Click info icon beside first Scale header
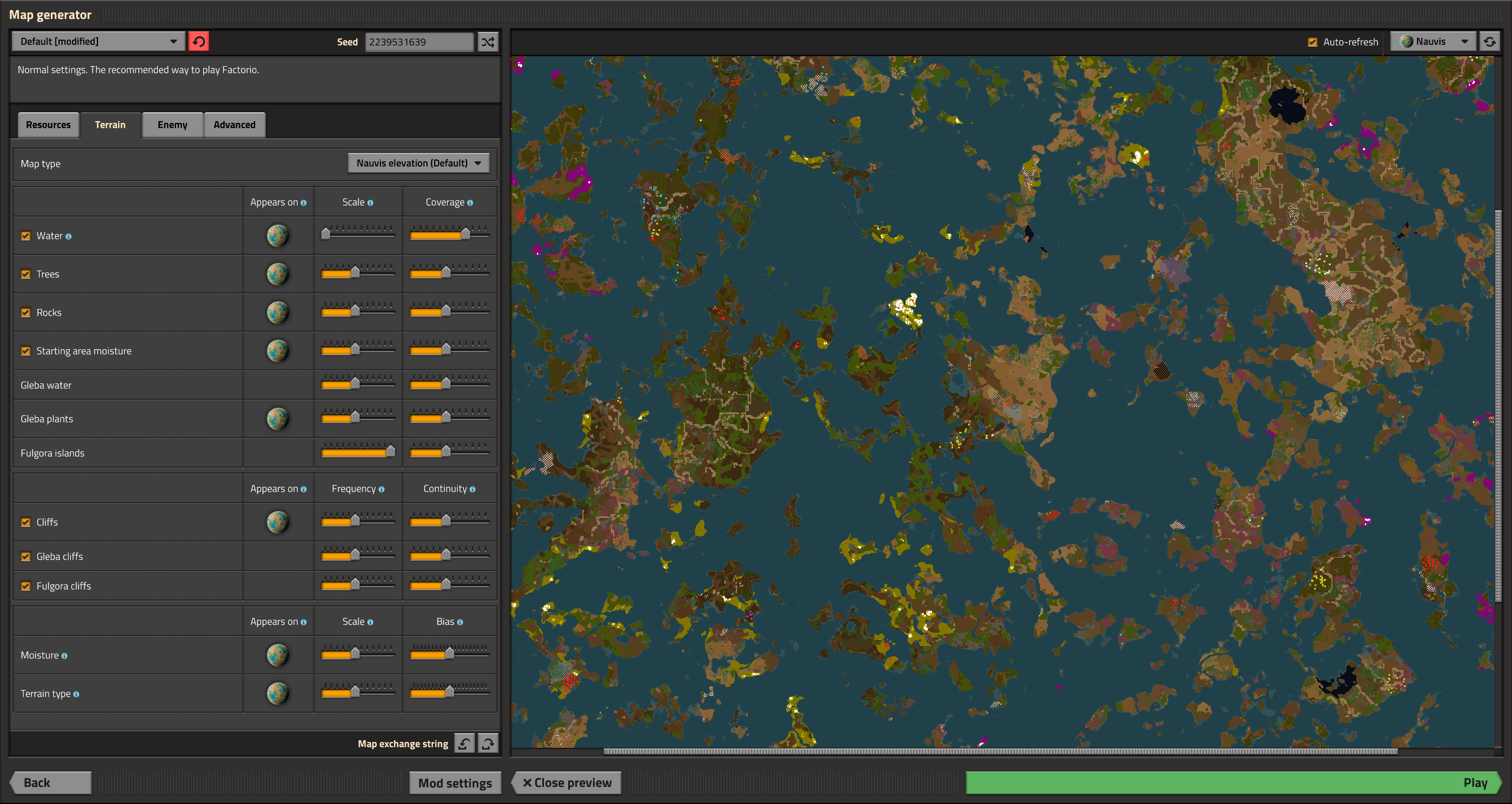 [x=370, y=203]
